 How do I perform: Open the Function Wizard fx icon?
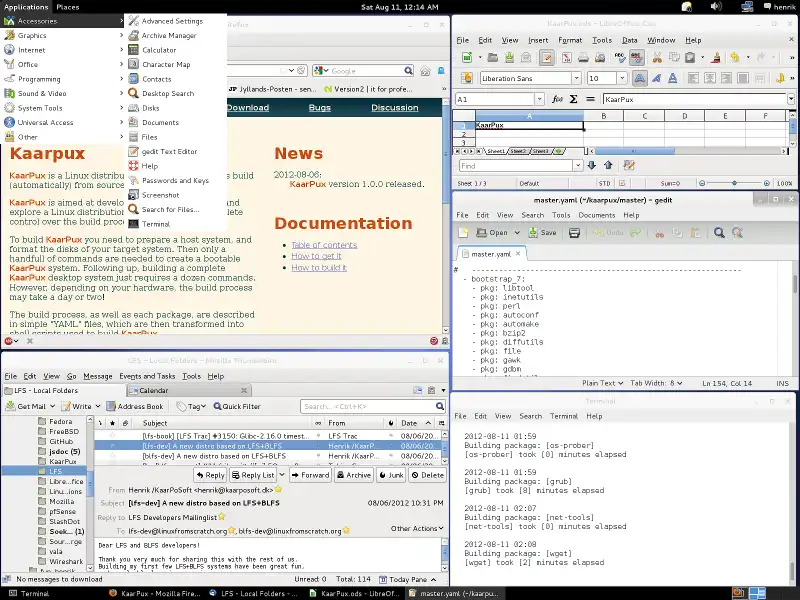pos(558,99)
